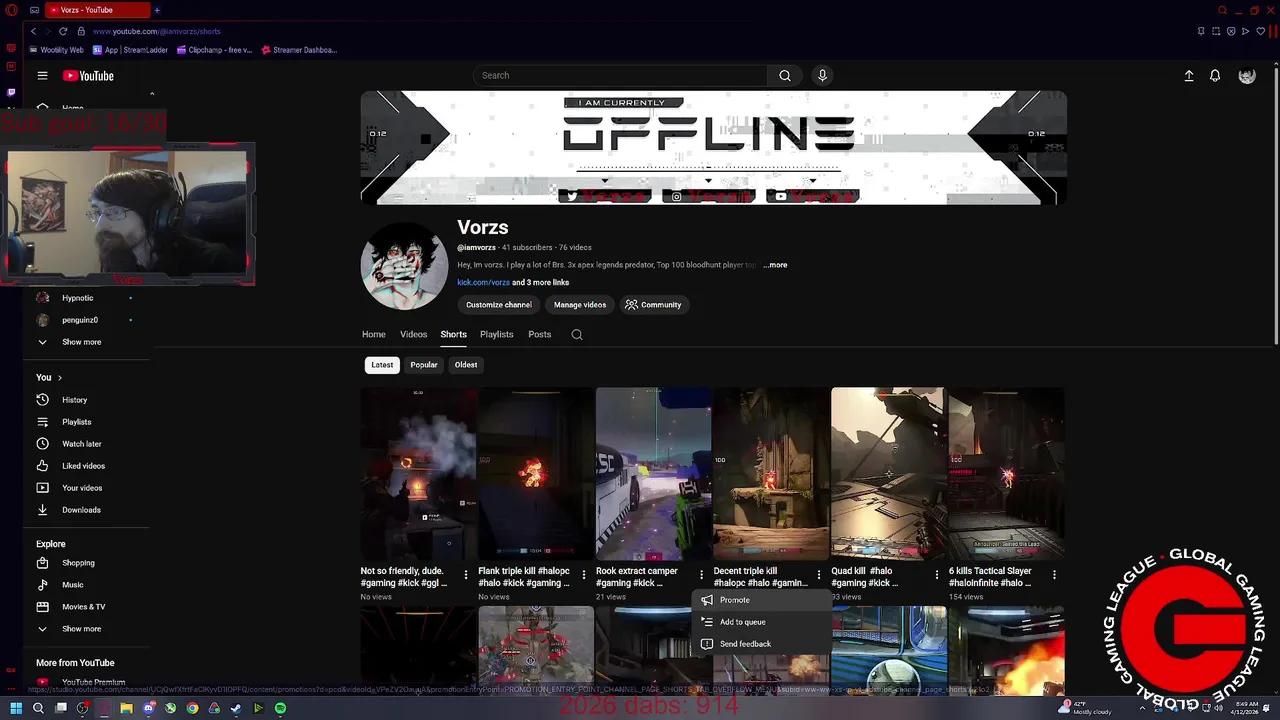
Task: Click the Opera logo menu icon
Action: click(11, 10)
